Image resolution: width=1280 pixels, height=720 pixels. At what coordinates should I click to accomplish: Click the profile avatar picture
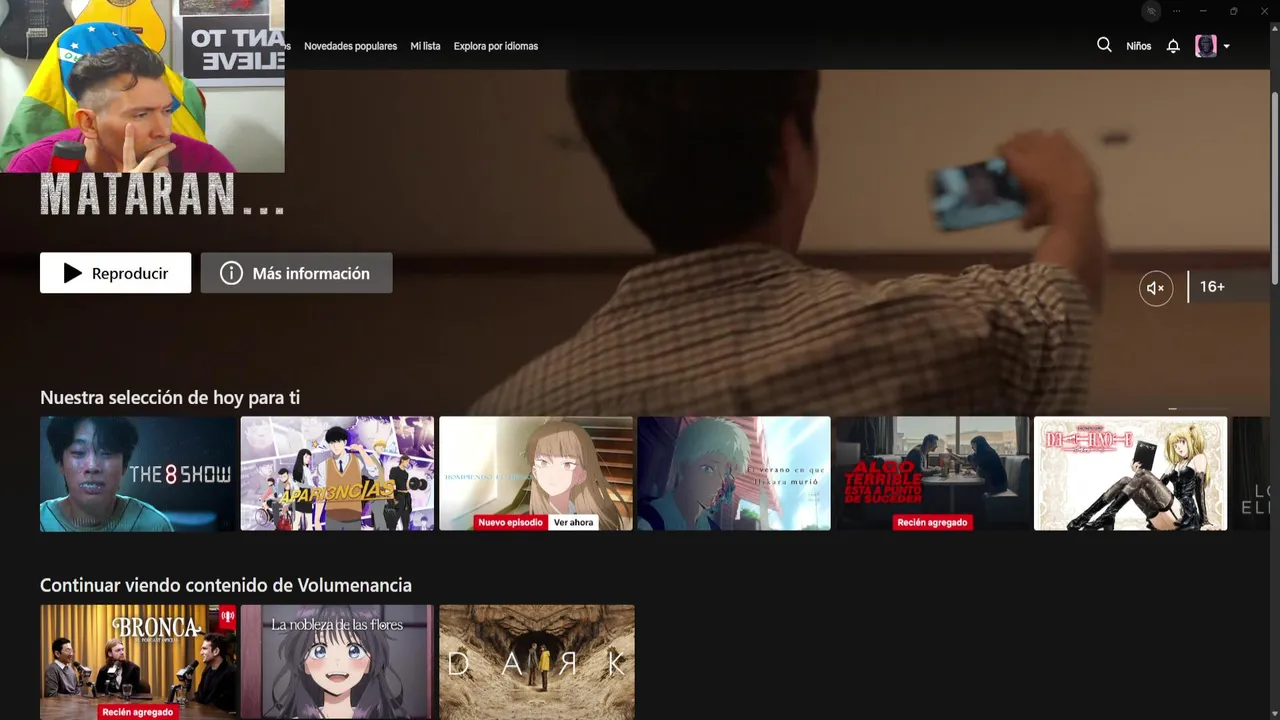1206,46
